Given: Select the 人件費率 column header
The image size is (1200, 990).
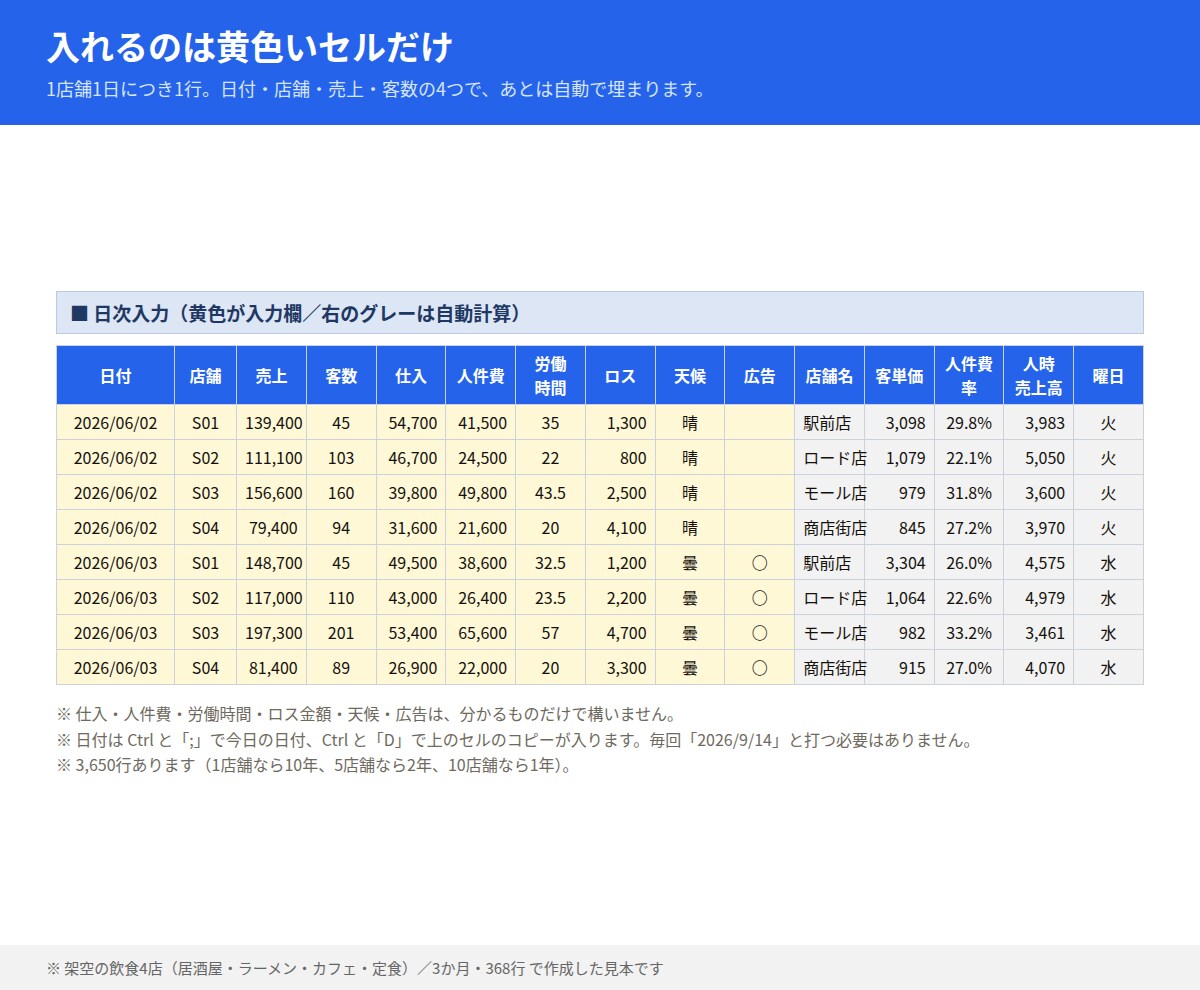Looking at the screenshot, I should 969,376.
